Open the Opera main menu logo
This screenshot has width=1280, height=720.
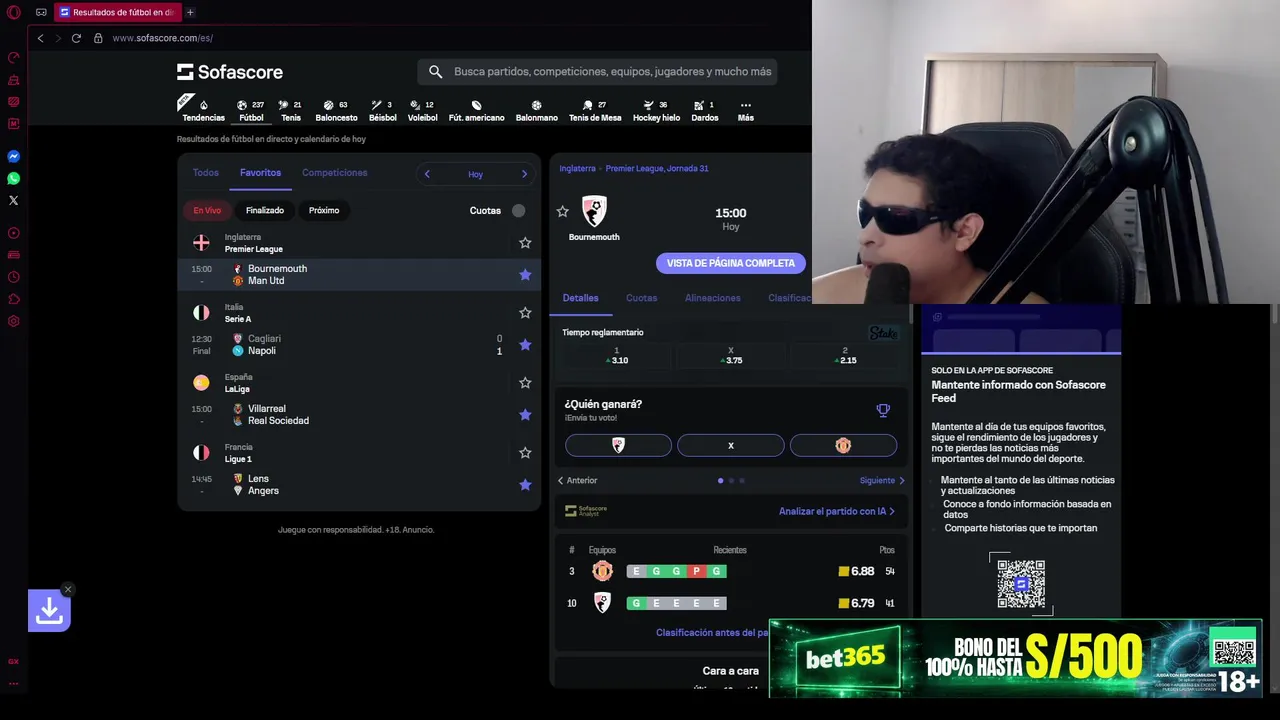[x=14, y=12]
